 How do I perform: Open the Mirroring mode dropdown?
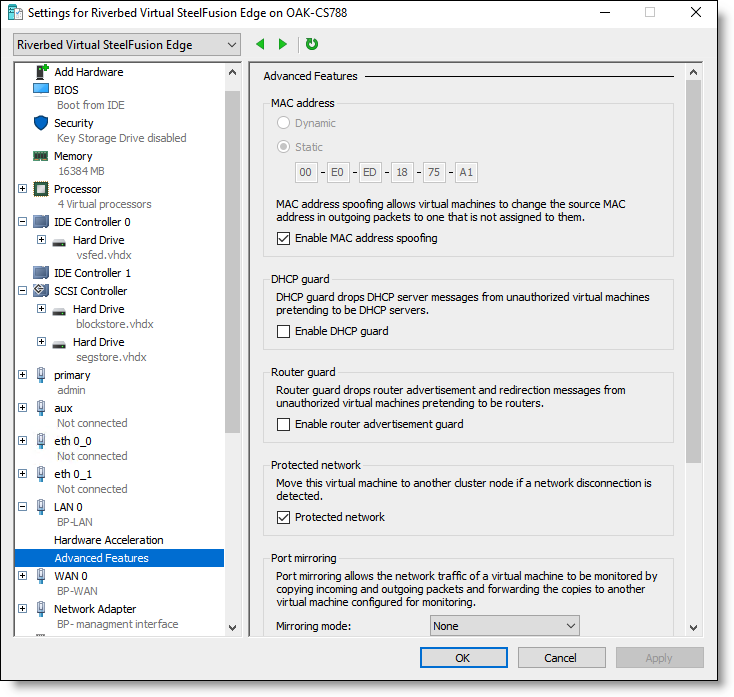(505, 626)
